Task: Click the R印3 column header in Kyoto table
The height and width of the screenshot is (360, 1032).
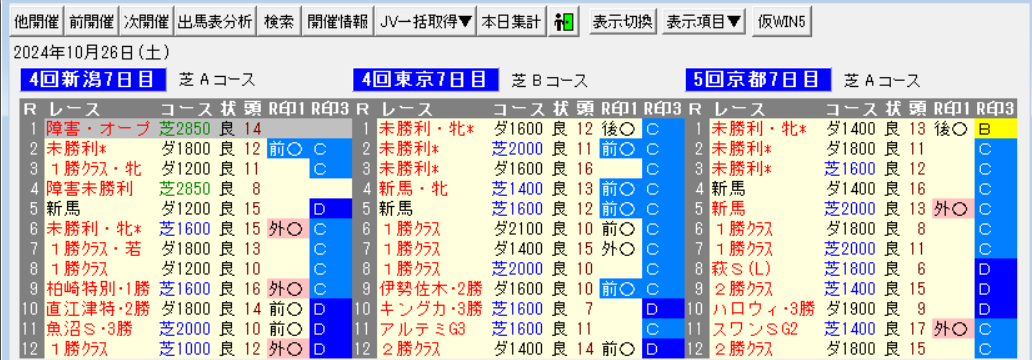Action: click(x=996, y=109)
